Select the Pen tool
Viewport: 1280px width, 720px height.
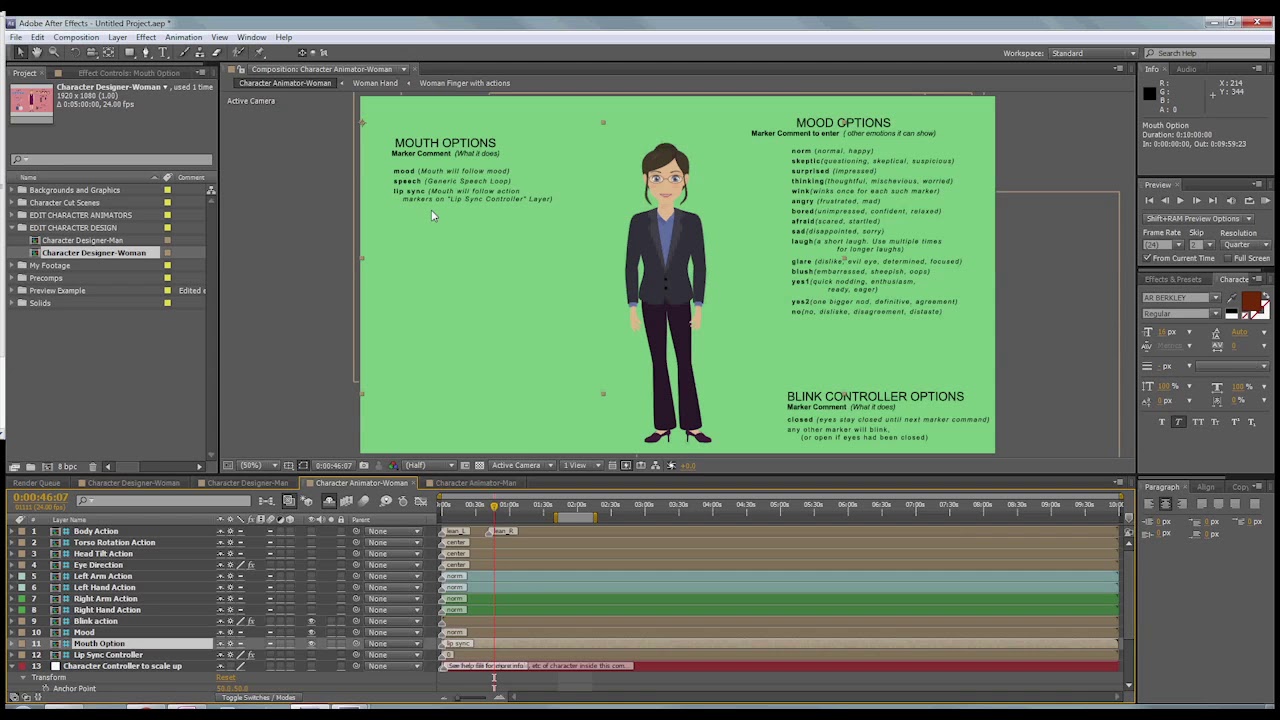click(146, 52)
